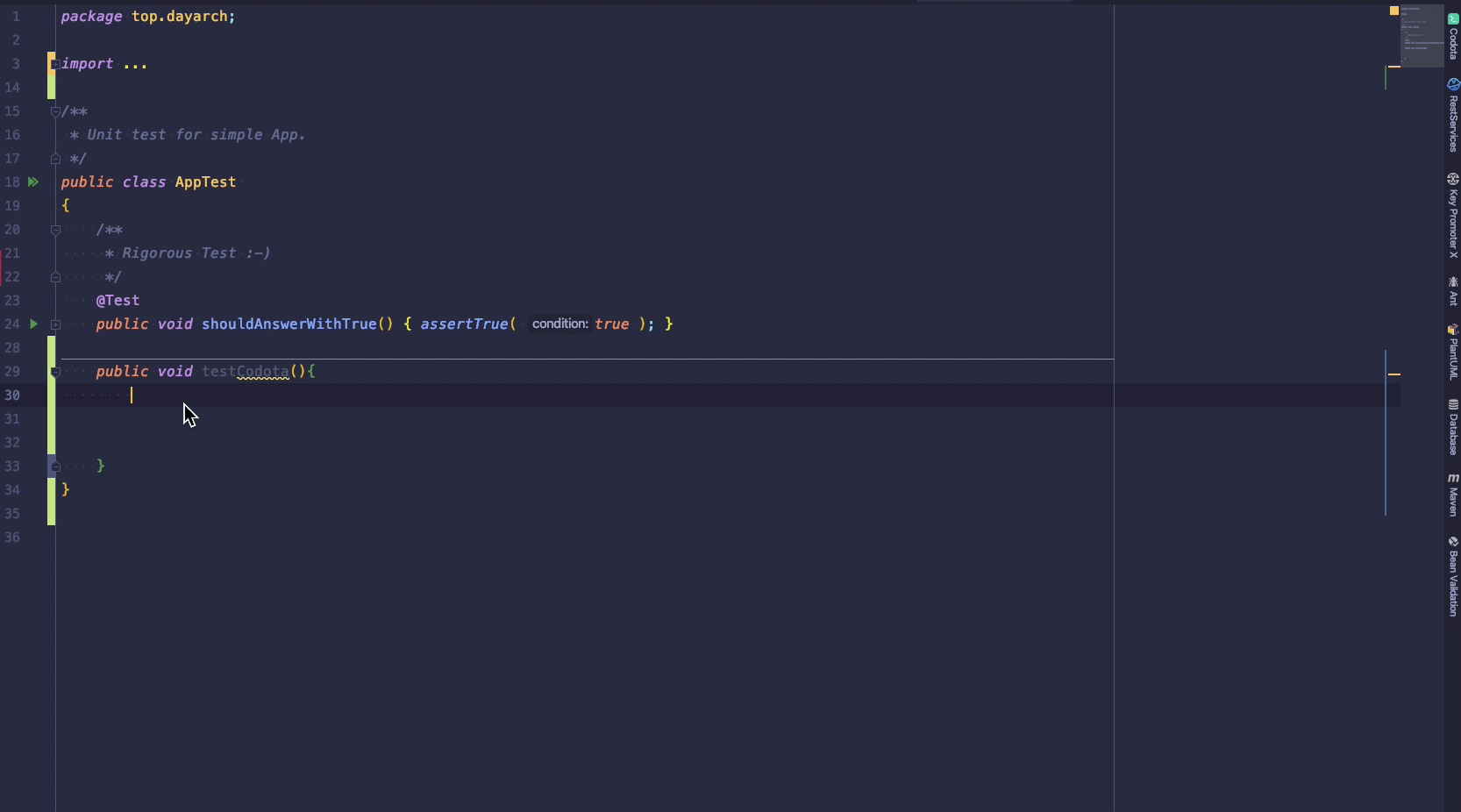Click the code minimap thumbnail
The image size is (1461, 812).
point(1422,36)
